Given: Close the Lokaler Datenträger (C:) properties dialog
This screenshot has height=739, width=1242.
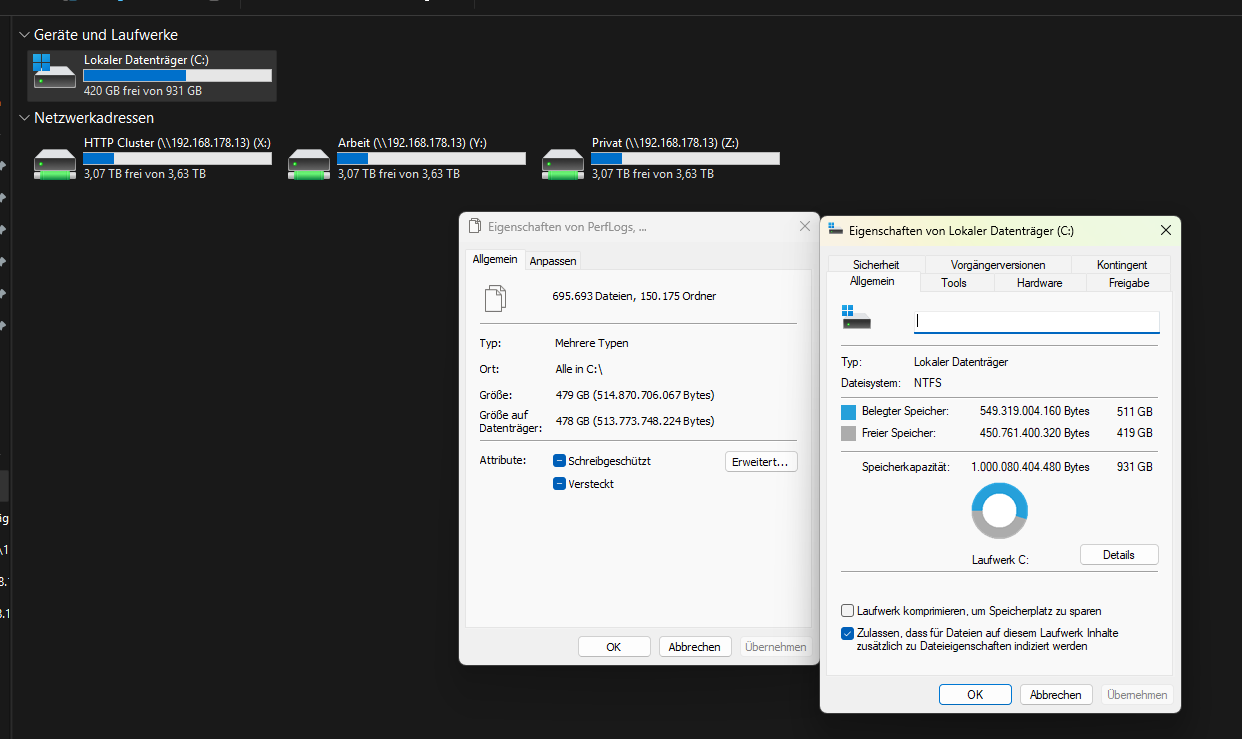Looking at the screenshot, I should pos(1165,230).
